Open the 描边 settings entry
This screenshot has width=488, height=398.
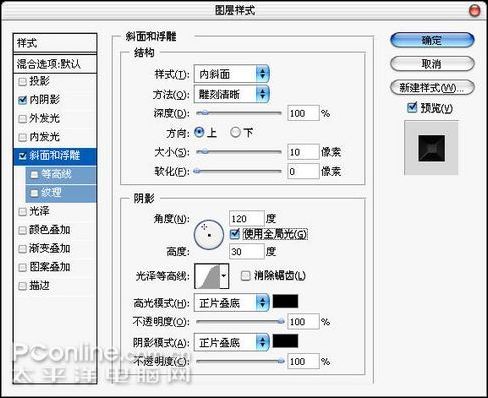pyautogui.click(x=39, y=286)
